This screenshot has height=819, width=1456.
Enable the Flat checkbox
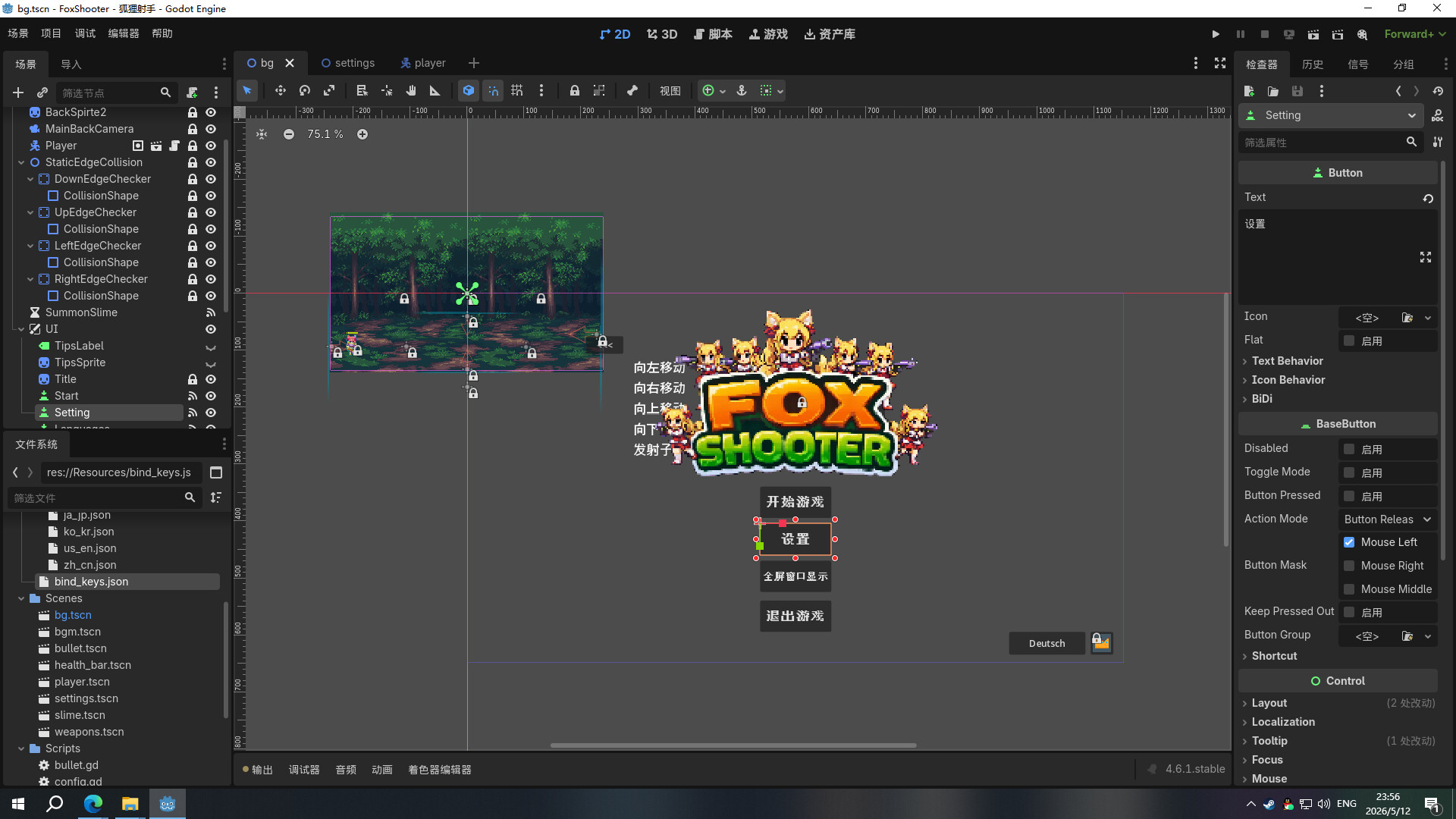(1349, 340)
